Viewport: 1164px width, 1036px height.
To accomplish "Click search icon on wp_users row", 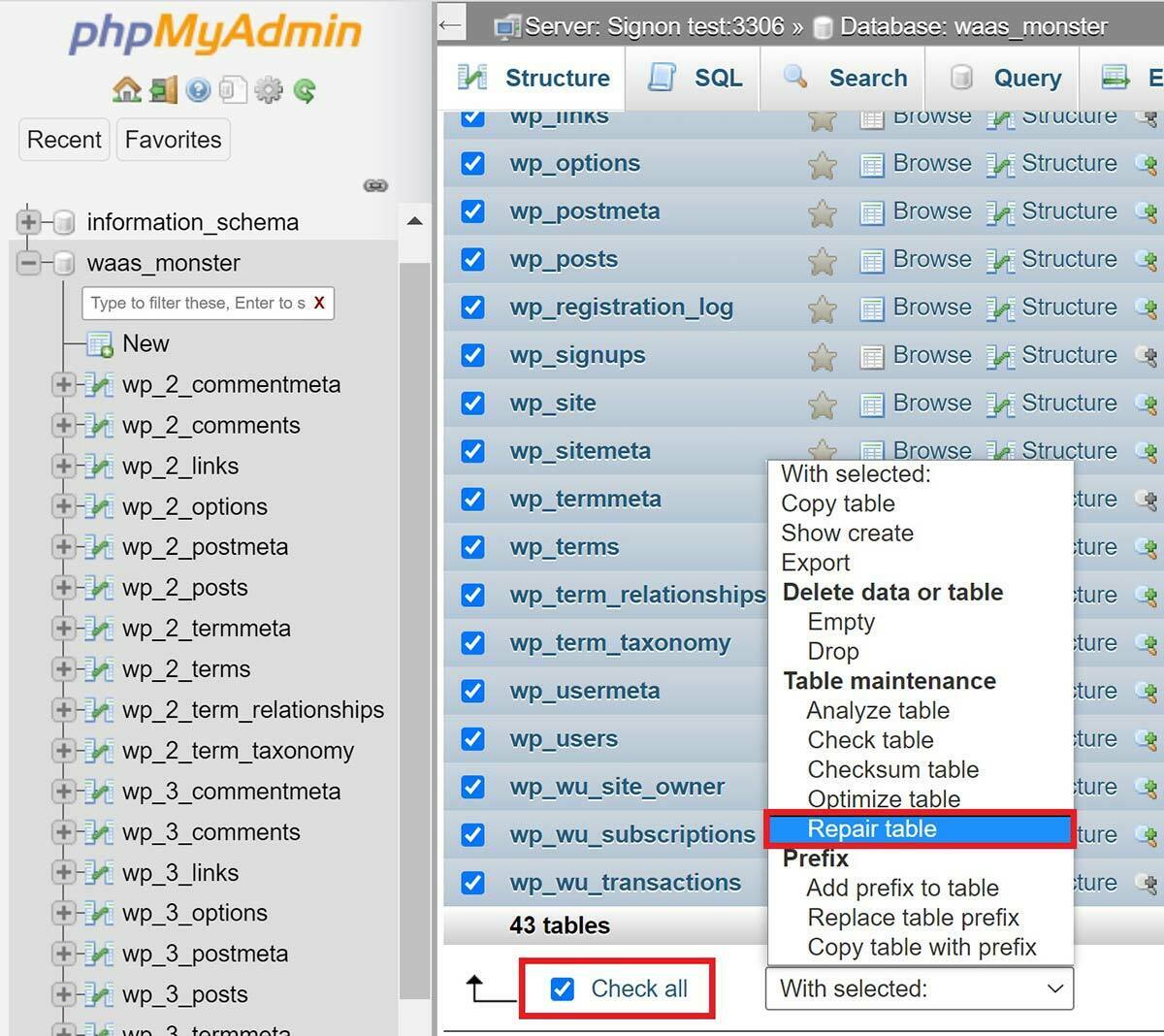I will (x=1147, y=739).
